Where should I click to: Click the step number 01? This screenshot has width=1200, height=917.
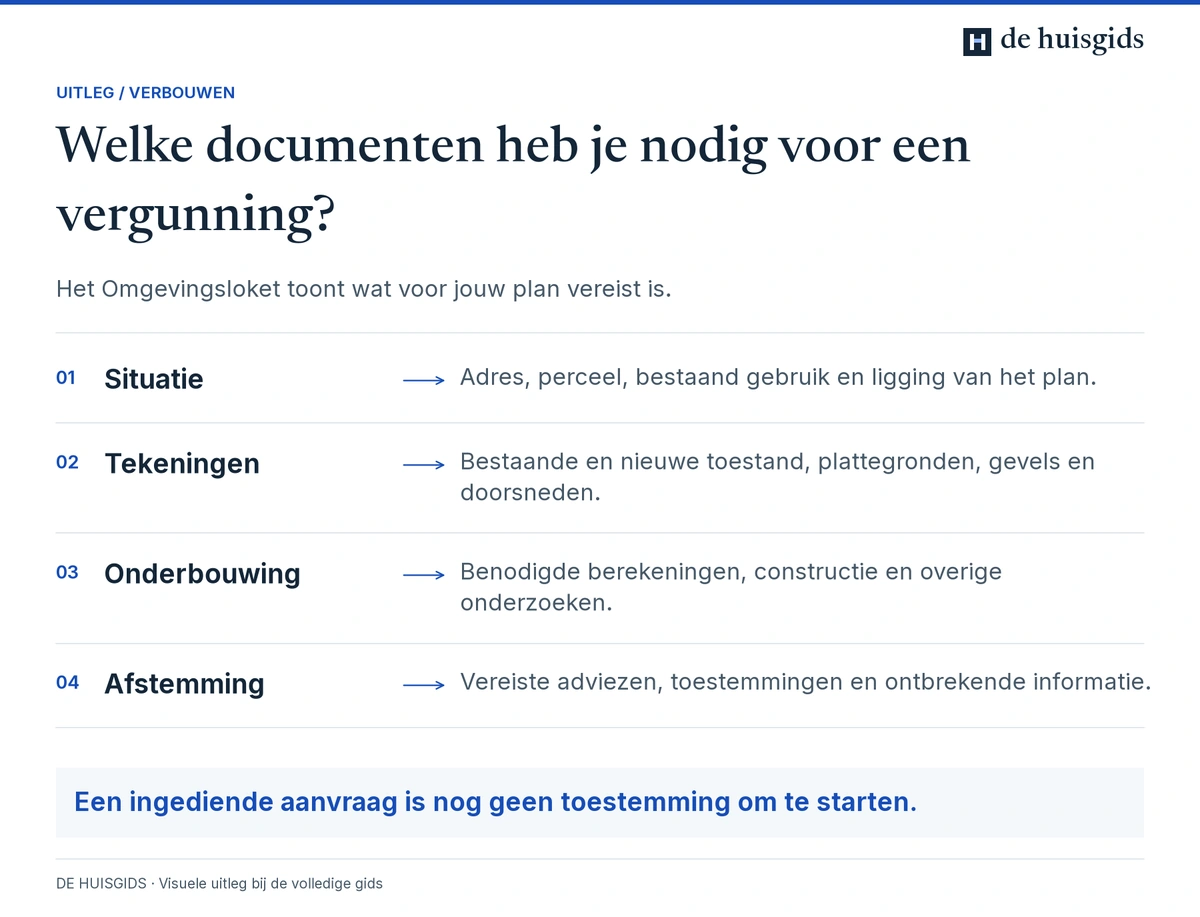tap(66, 378)
